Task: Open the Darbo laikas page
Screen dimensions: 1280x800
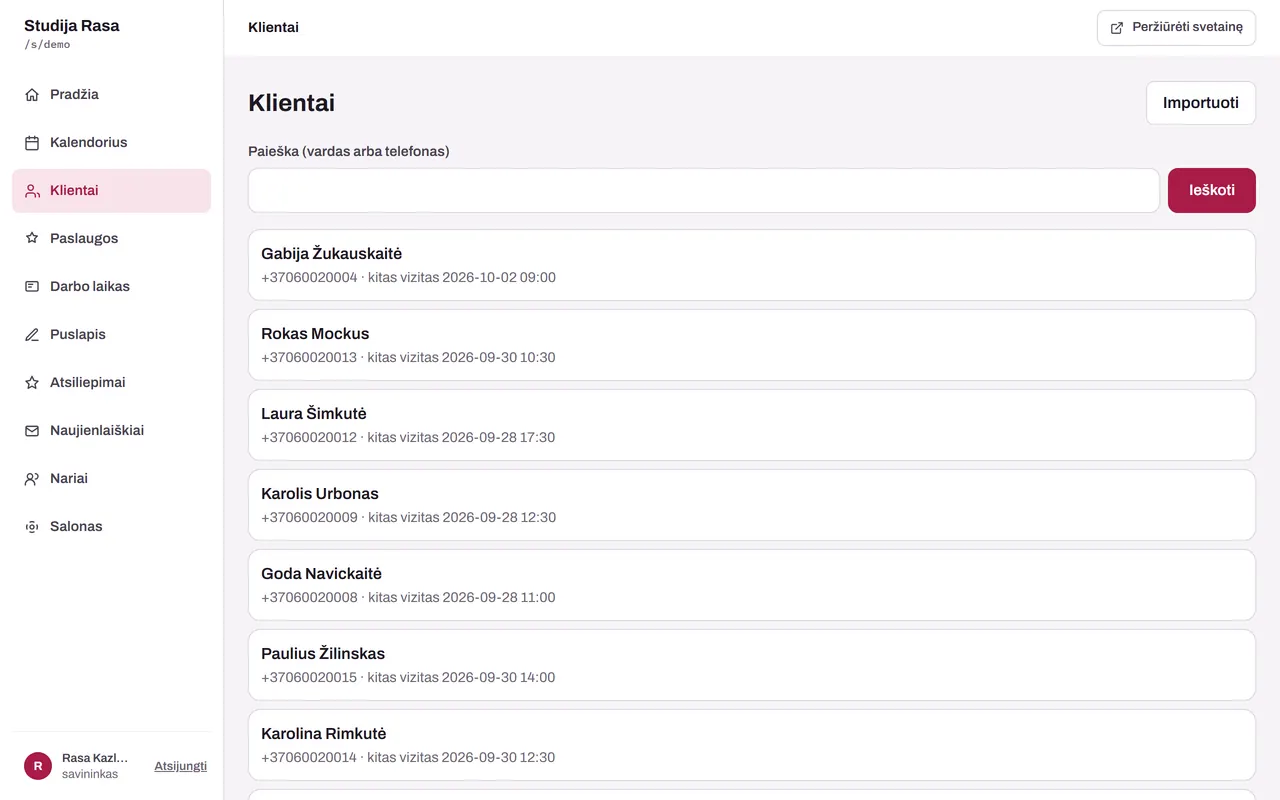Action: click(111, 287)
